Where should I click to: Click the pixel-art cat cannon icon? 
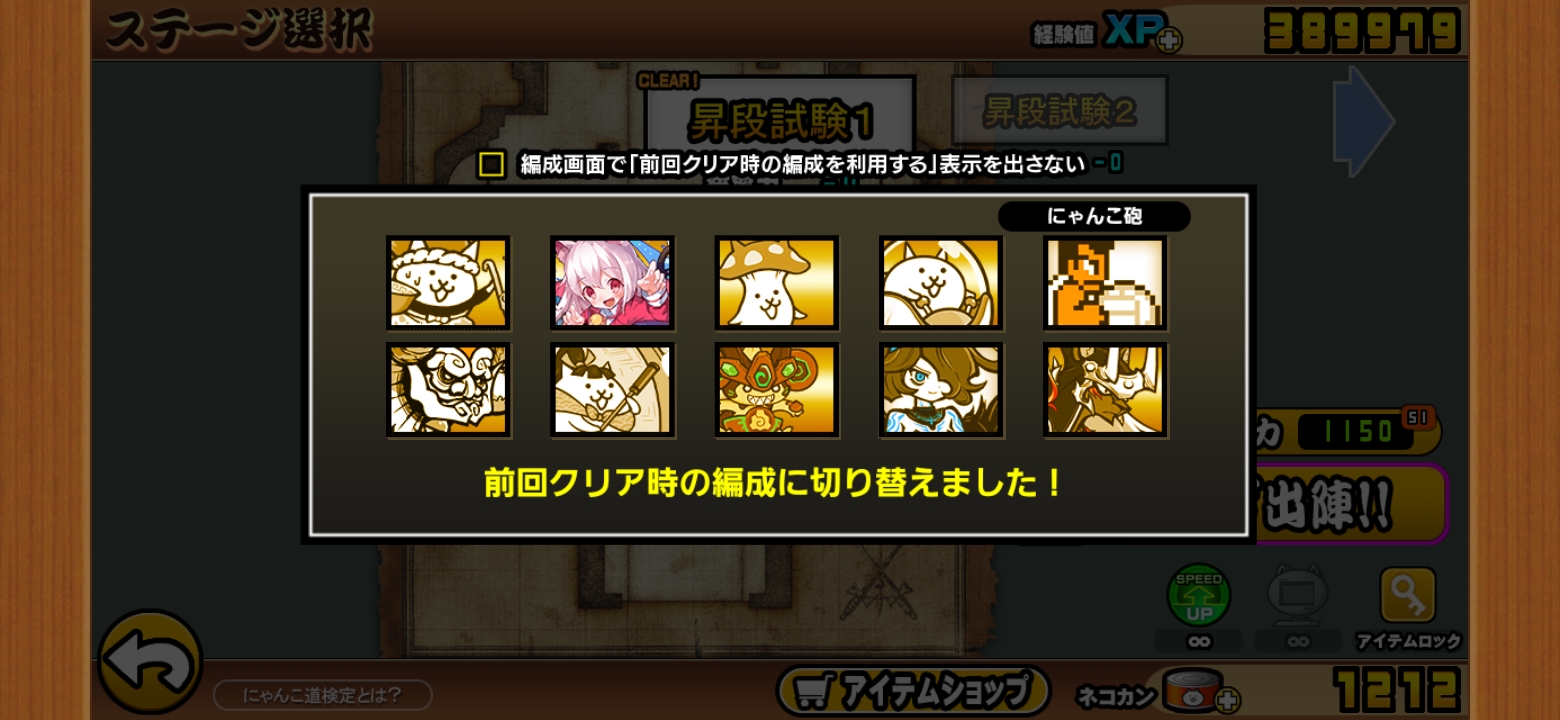tap(1105, 283)
